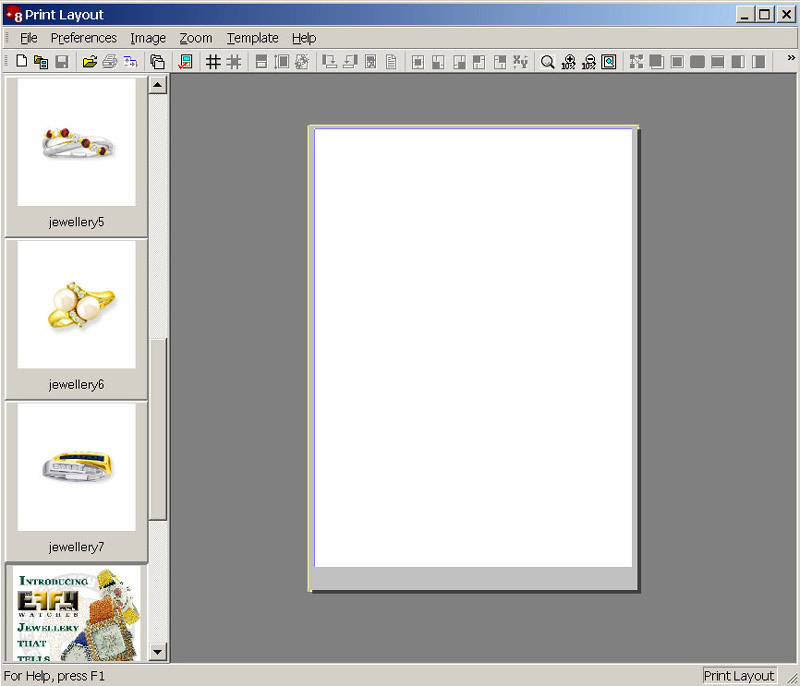This screenshot has width=800, height=686.
Task: Toggle the snap to grid icon
Action: coord(233,62)
